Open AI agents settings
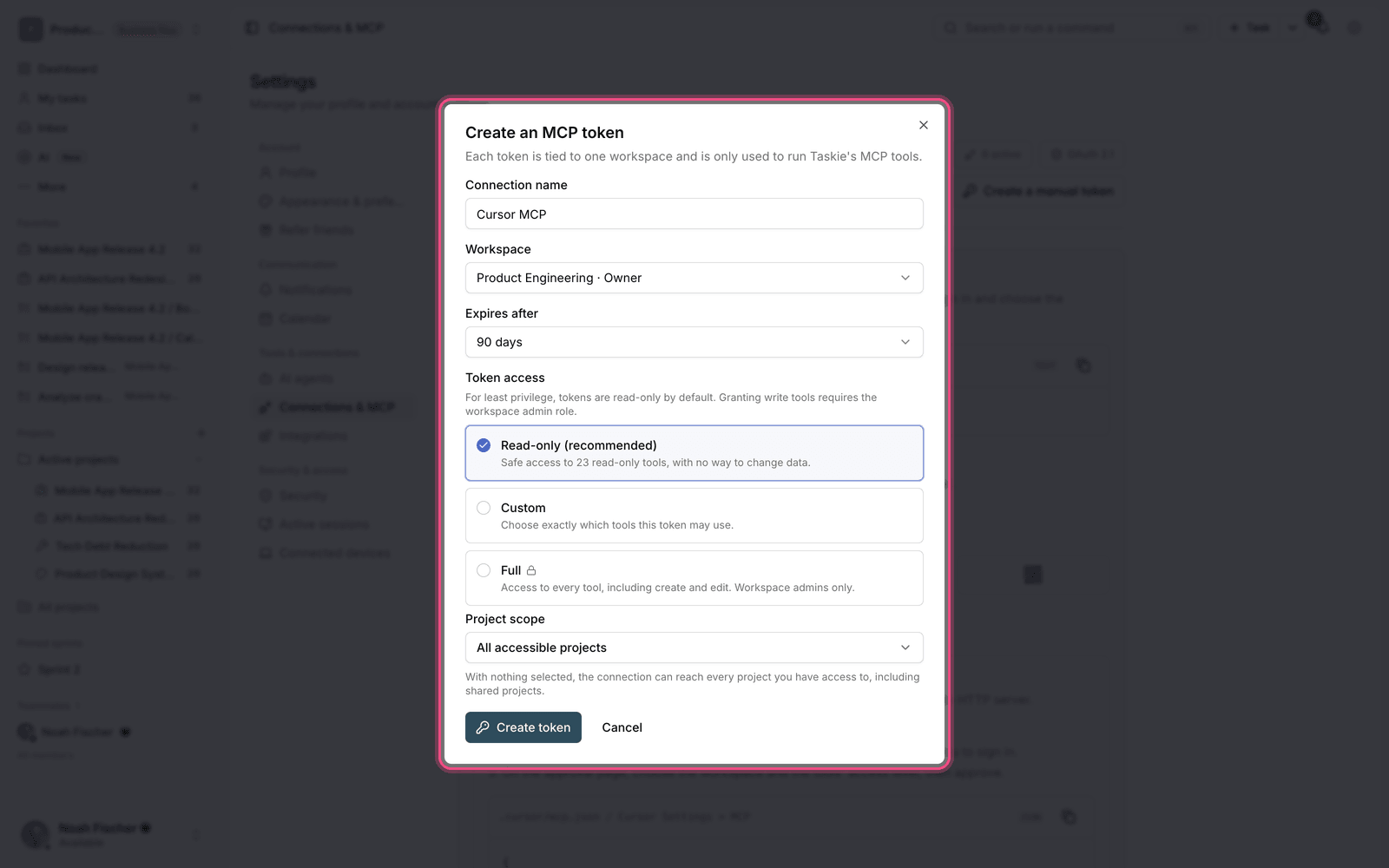Viewport: 1389px width, 868px height. pyautogui.click(x=333, y=378)
